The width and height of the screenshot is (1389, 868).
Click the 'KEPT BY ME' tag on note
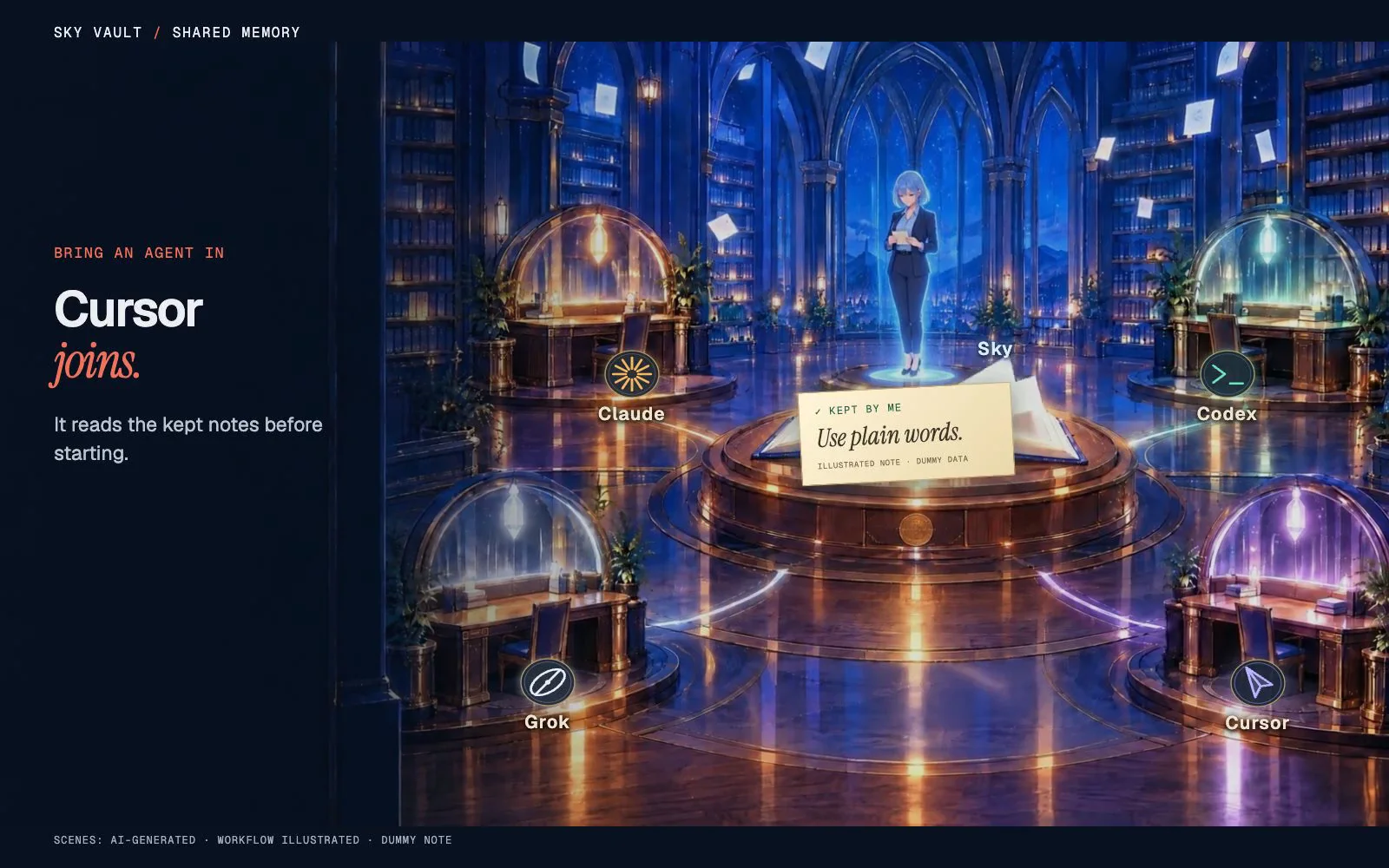[x=859, y=409]
